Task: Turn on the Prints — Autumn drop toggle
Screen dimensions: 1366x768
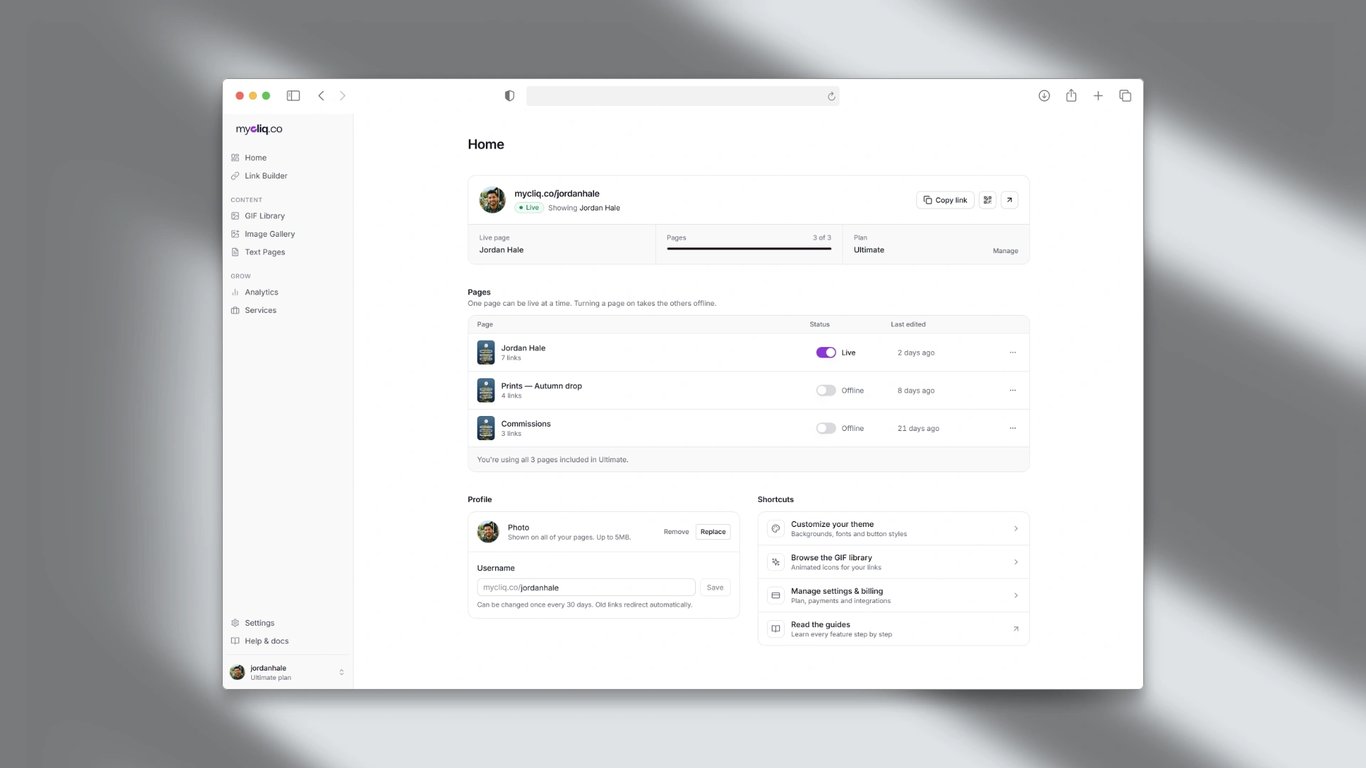Action: tap(826, 391)
